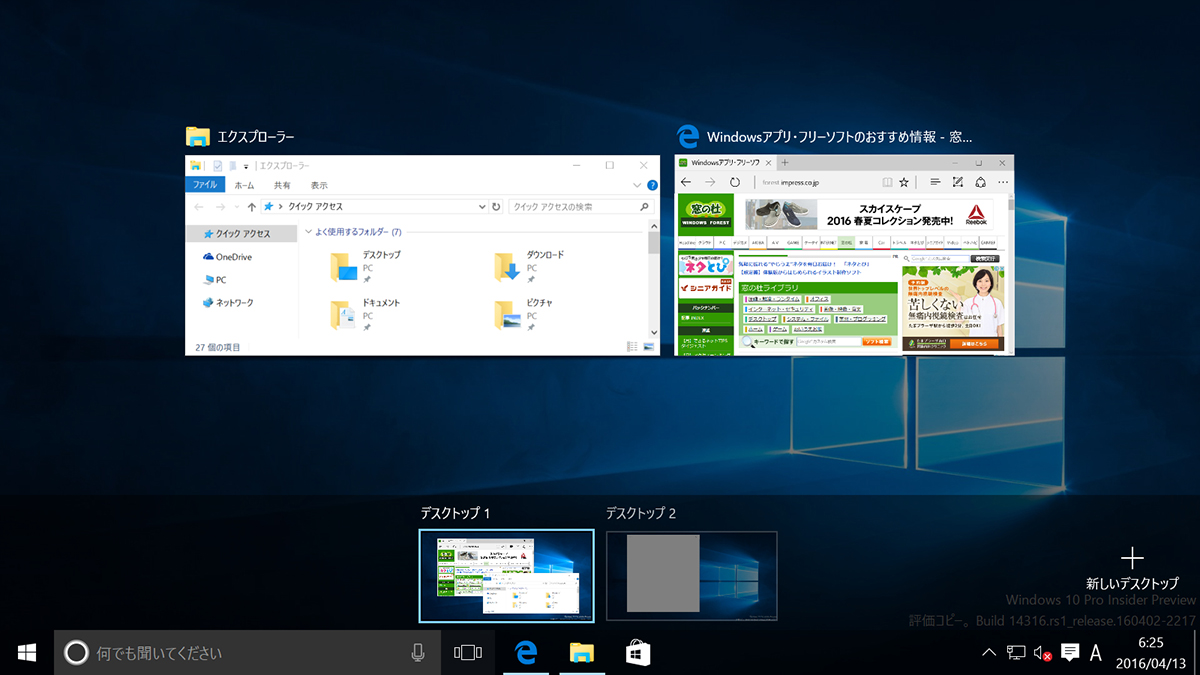Open the 共有 ribbon tab in Explorer
The image size is (1200, 675).
coord(282,185)
